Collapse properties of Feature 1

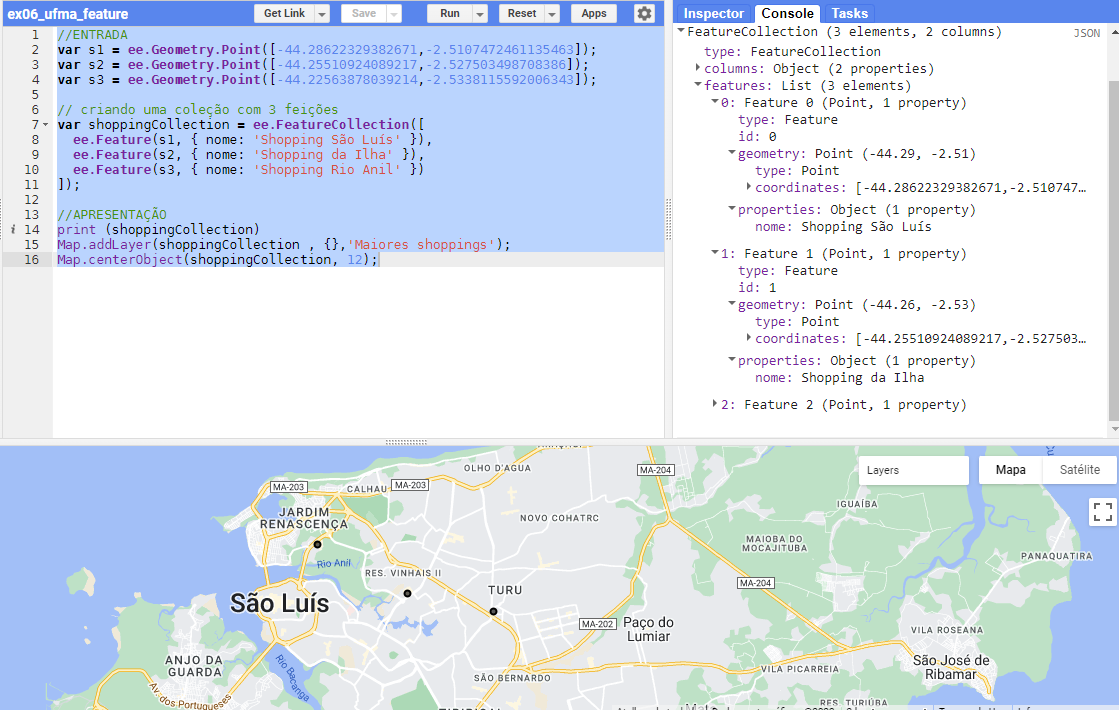pyautogui.click(x=731, y=360)
